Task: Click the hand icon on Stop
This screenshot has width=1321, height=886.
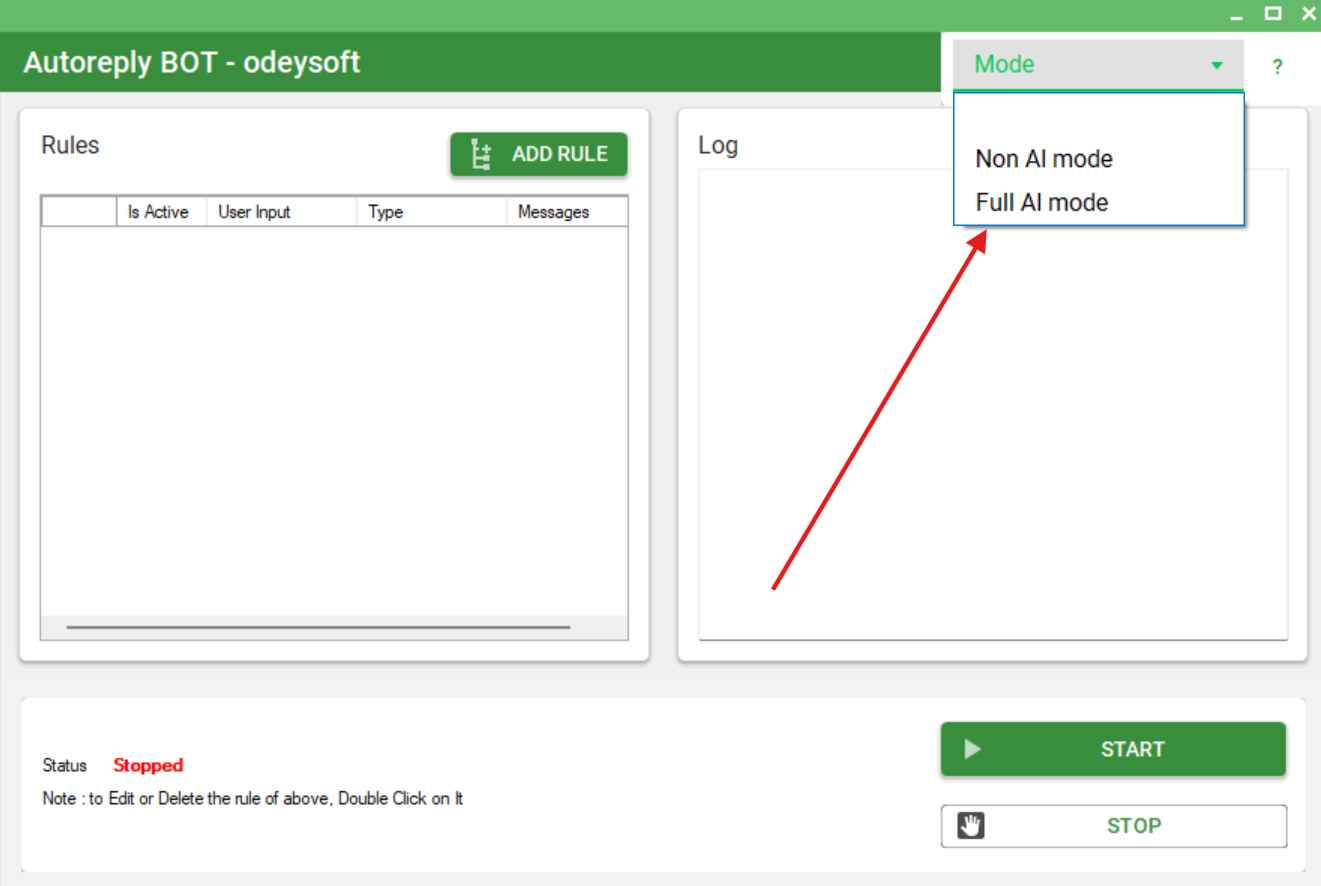Action: click(970, 826)
